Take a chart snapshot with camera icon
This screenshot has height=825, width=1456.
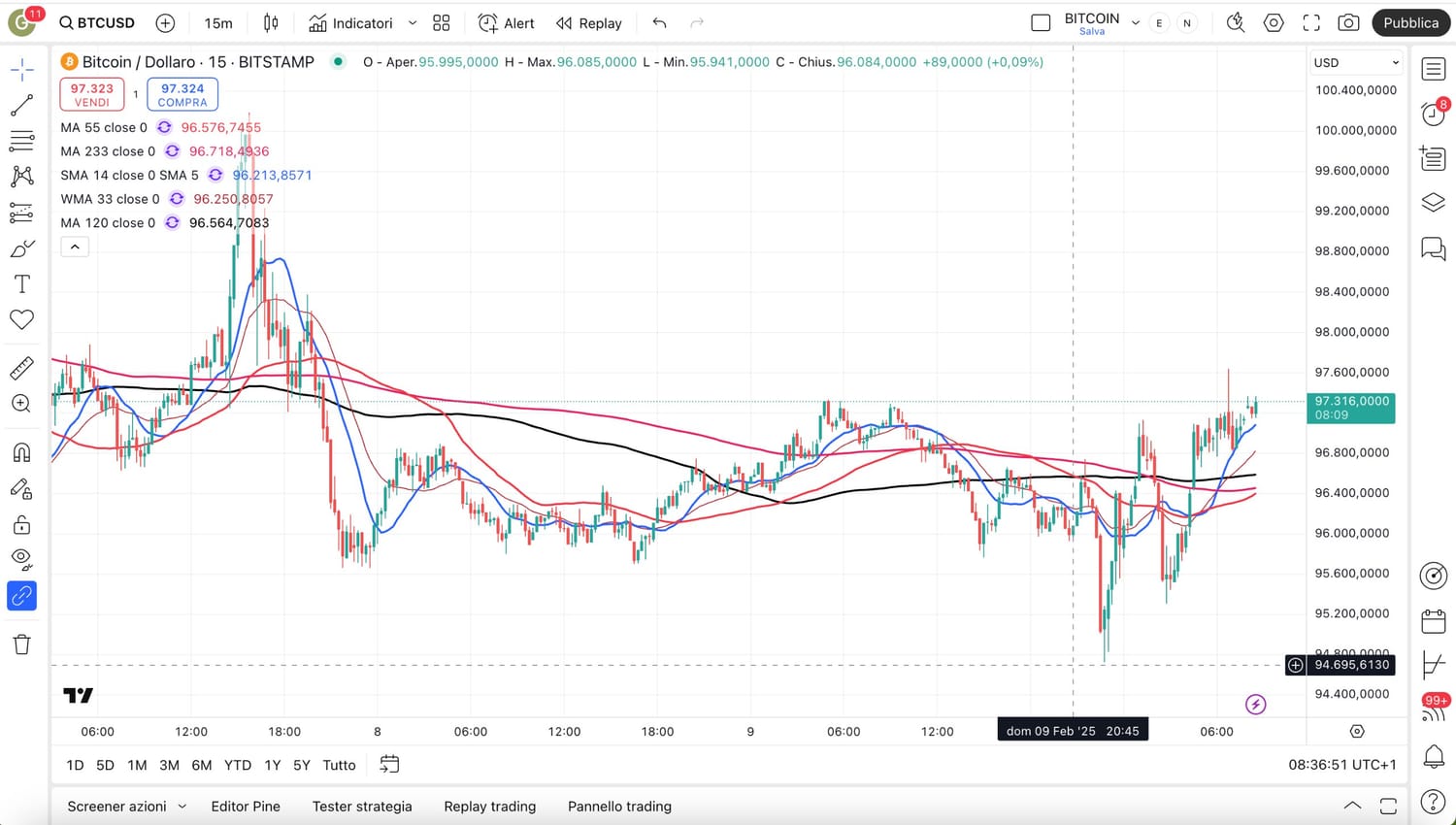(x=1348, y=23)
